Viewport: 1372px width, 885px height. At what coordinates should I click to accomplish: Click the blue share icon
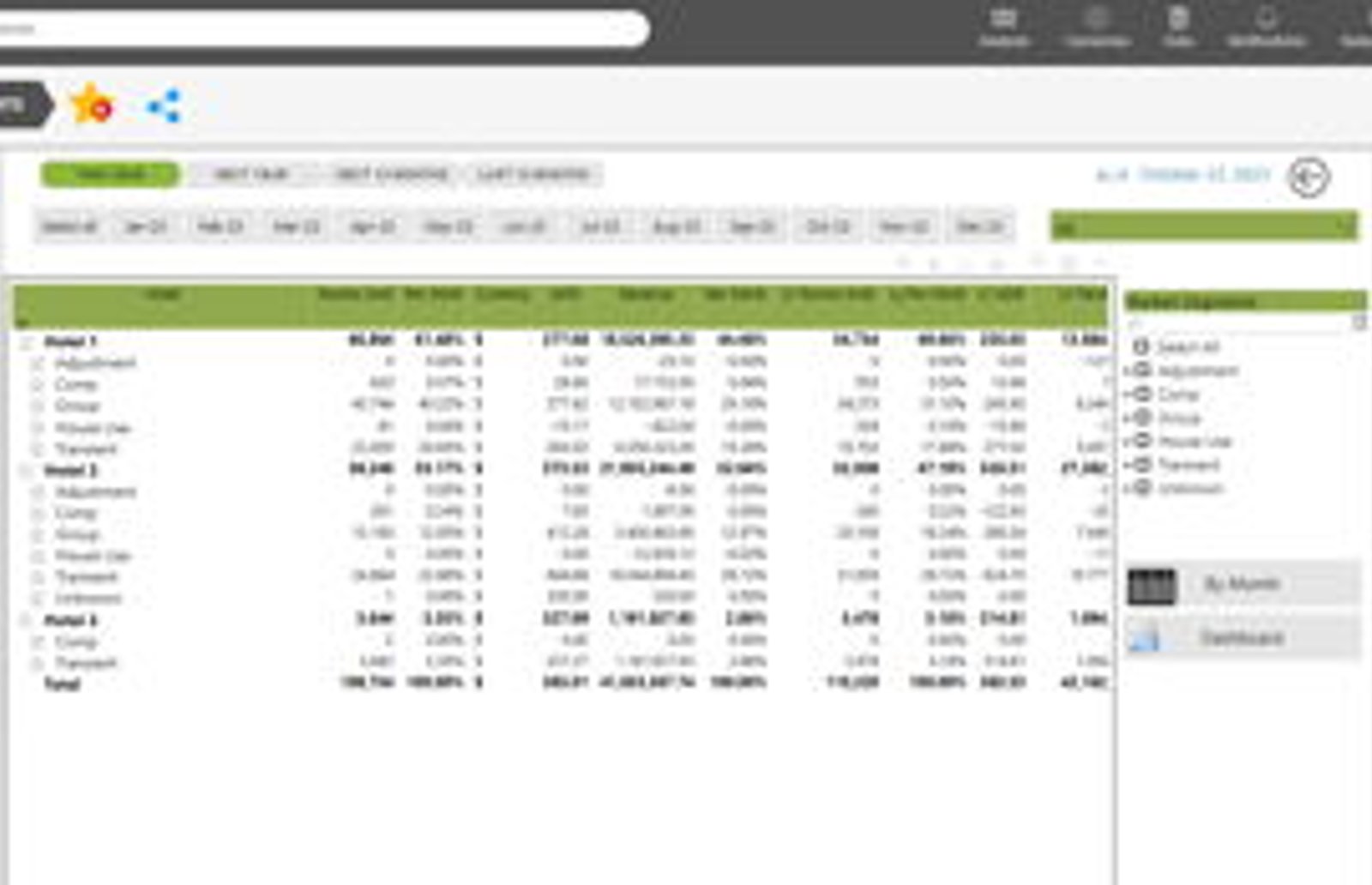pos(164,106)
